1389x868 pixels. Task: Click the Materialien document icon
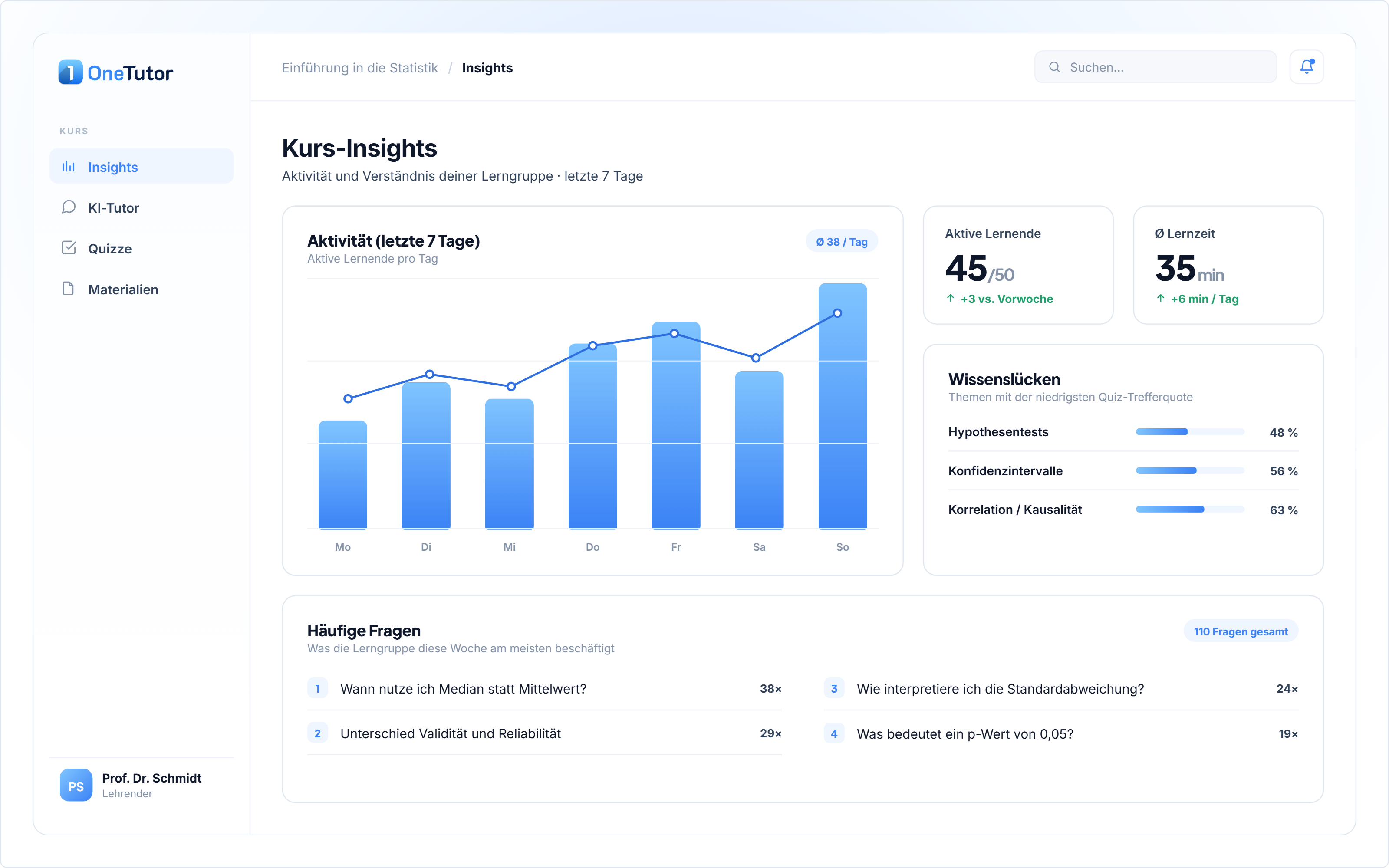click(x=68, y=289)
